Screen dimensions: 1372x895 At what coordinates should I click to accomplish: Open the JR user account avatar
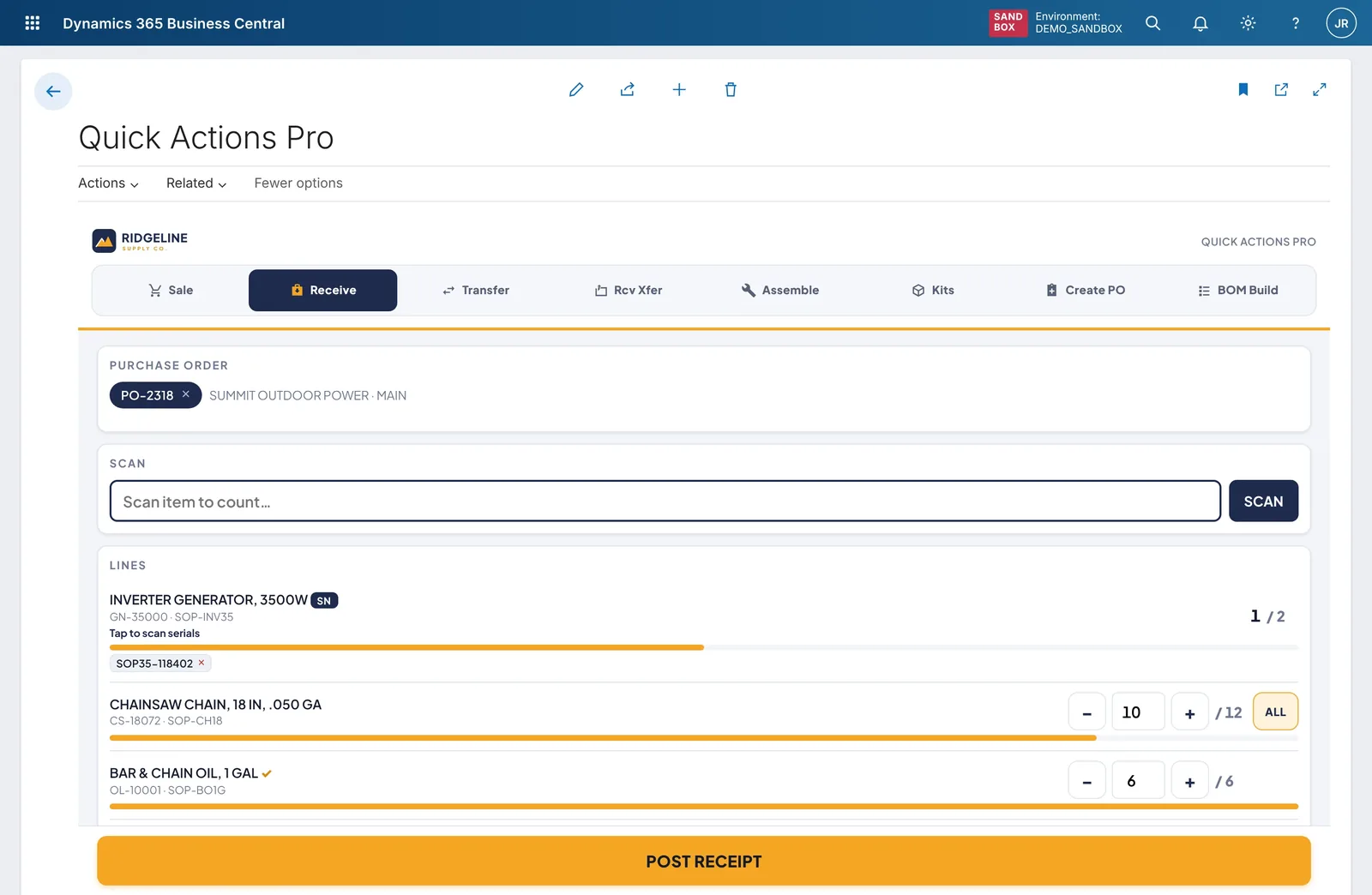click(1341, 23)
